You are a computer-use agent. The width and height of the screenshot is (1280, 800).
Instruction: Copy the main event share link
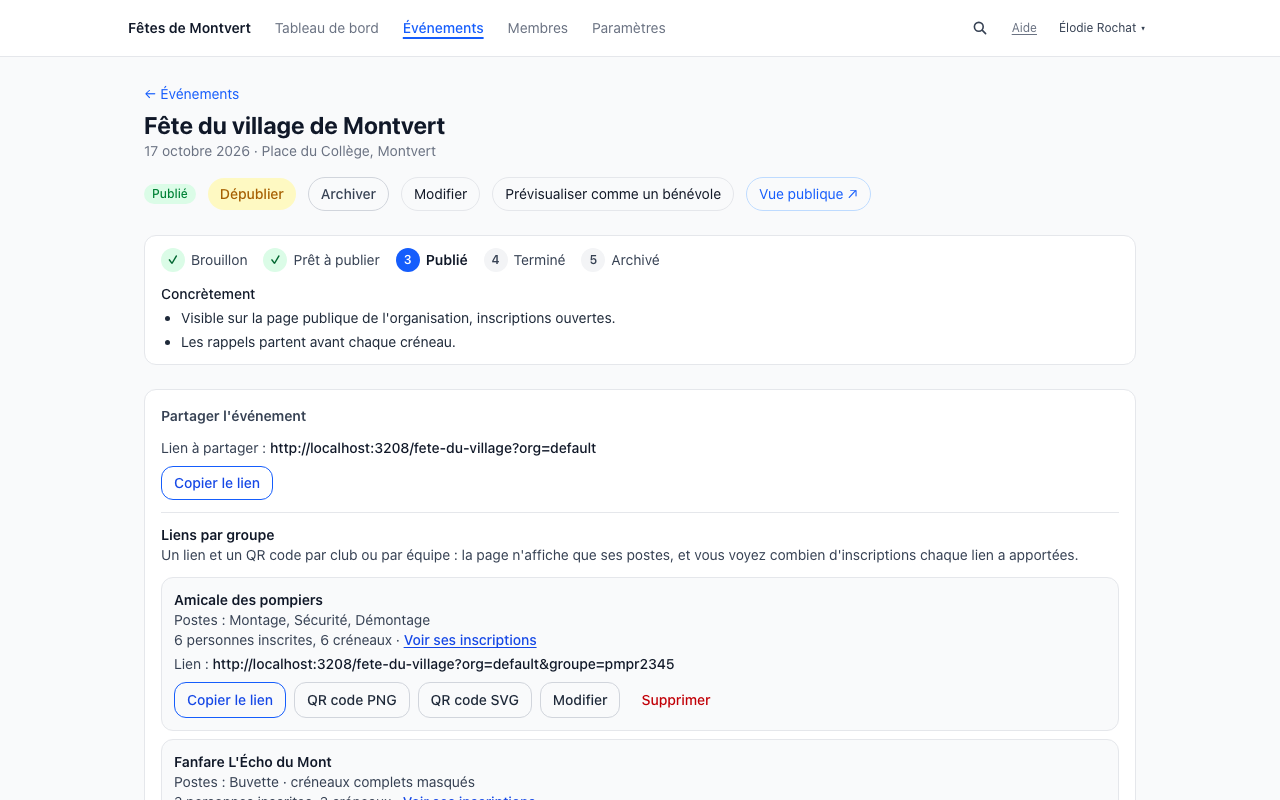[217, 483]
